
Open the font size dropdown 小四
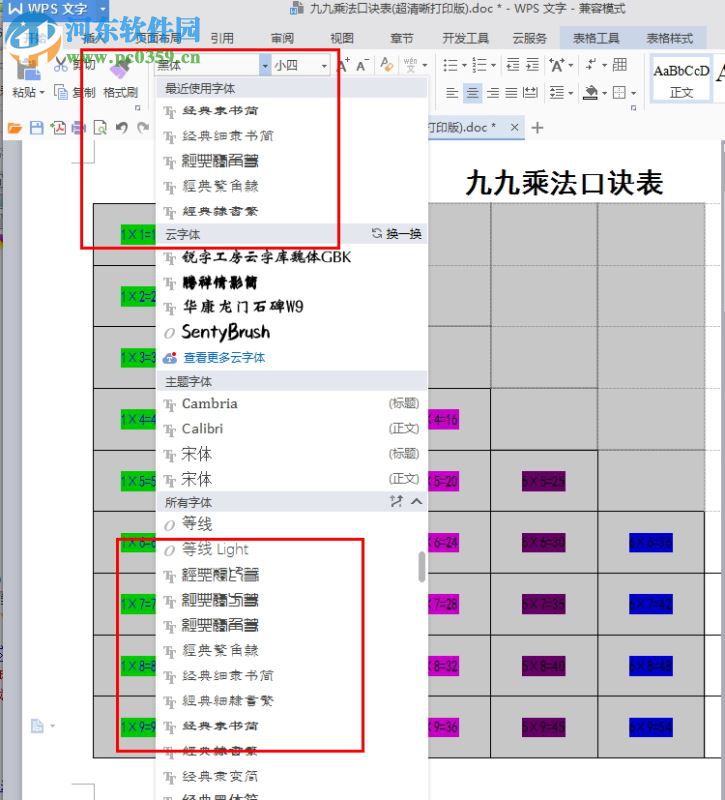coord(323,65)
